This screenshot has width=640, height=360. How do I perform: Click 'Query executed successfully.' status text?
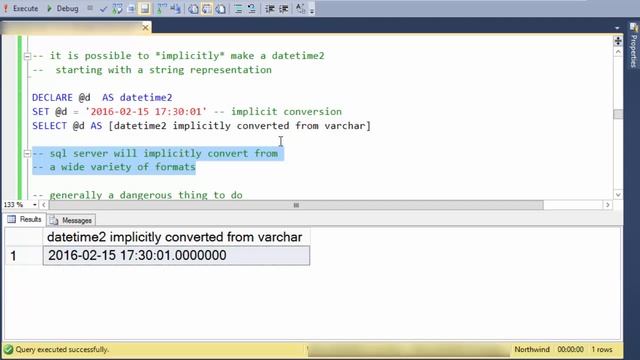tap(62, 349)
